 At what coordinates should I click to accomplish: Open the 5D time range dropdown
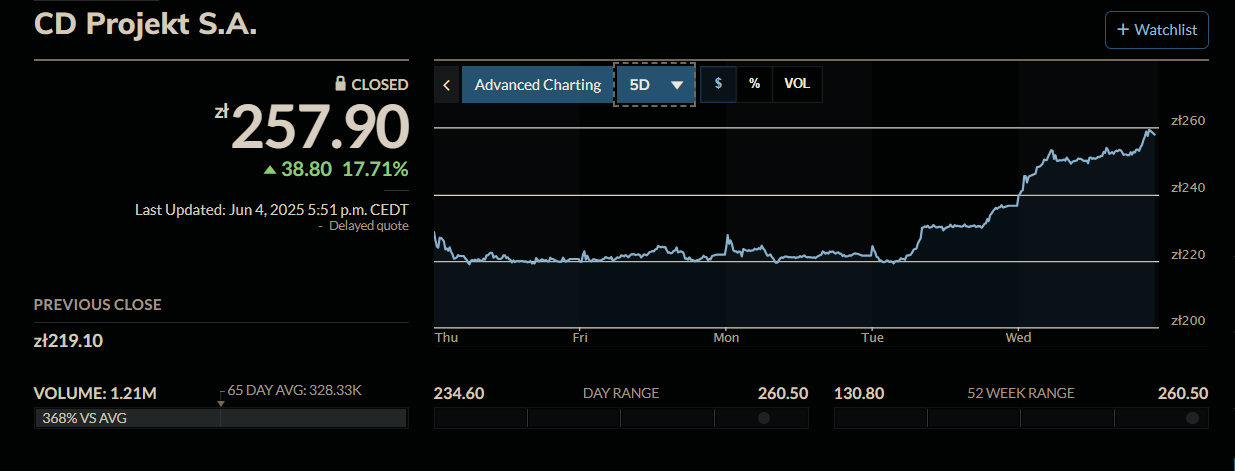[654, 85]
